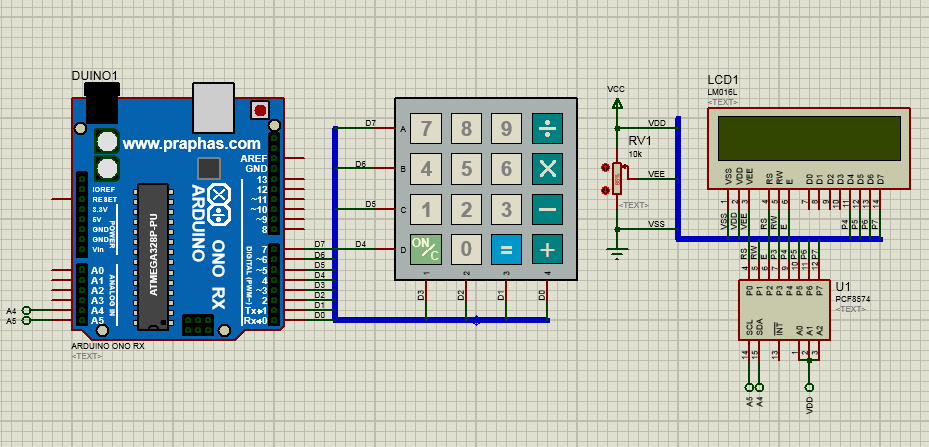The width and height of the screenshot is (929, 447).
Task: Click the LM016L part value text
Action: [722, 92]
